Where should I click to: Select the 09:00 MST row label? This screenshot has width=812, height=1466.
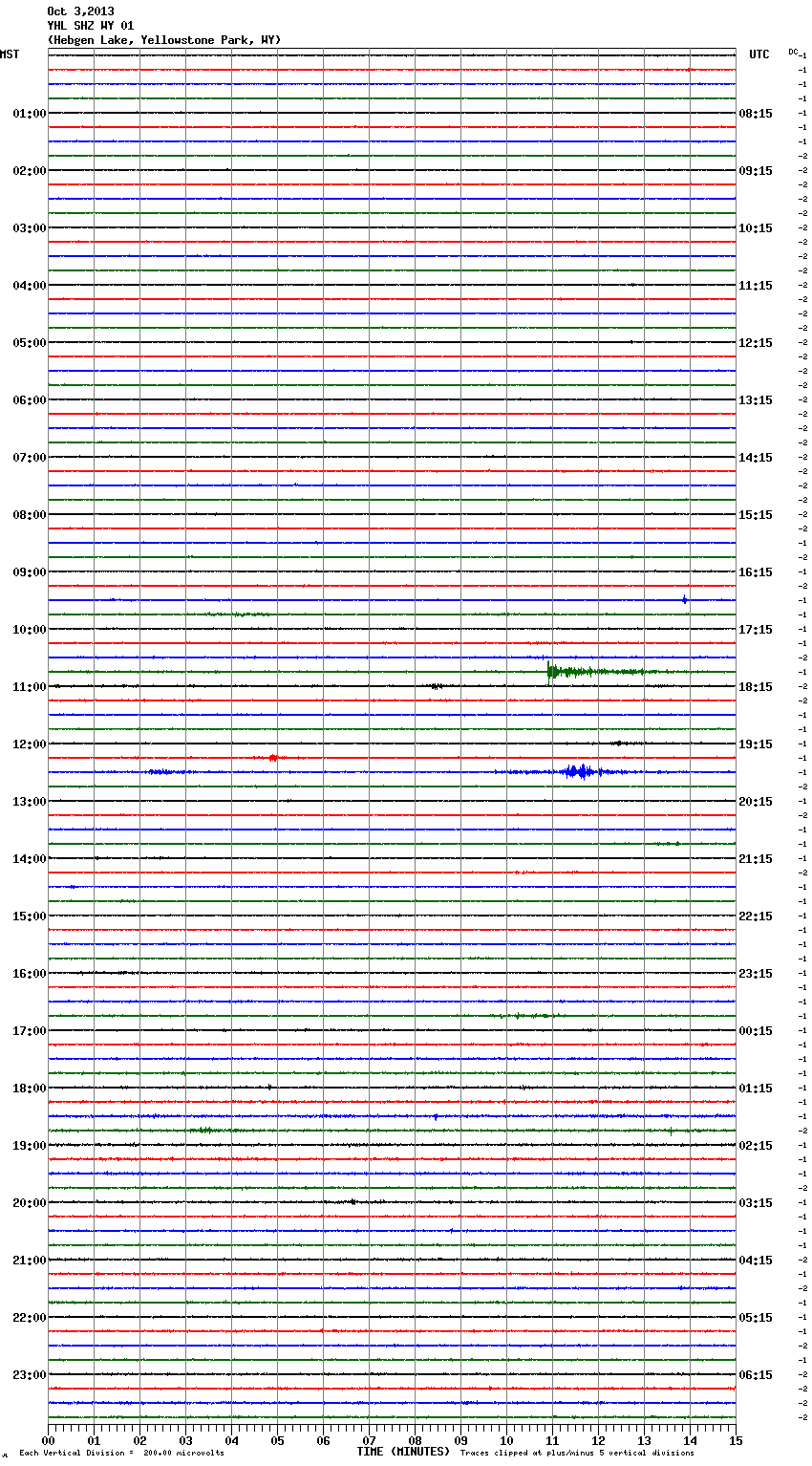(x=30, y=572)
